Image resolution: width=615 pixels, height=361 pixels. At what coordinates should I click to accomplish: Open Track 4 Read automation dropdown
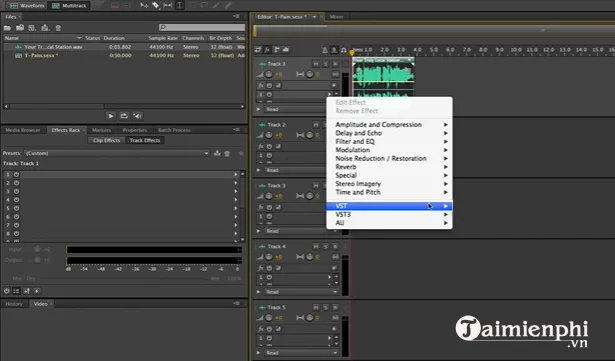301,292
